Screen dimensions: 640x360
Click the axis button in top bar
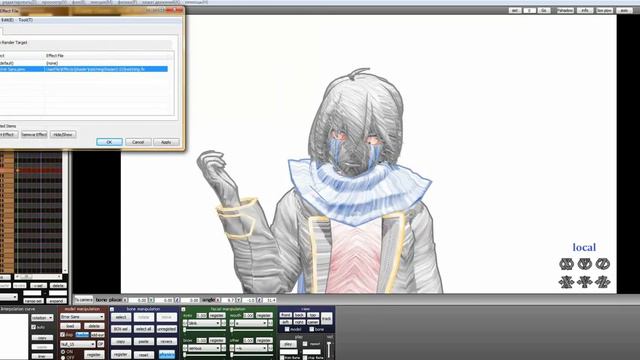coord(624,10)
